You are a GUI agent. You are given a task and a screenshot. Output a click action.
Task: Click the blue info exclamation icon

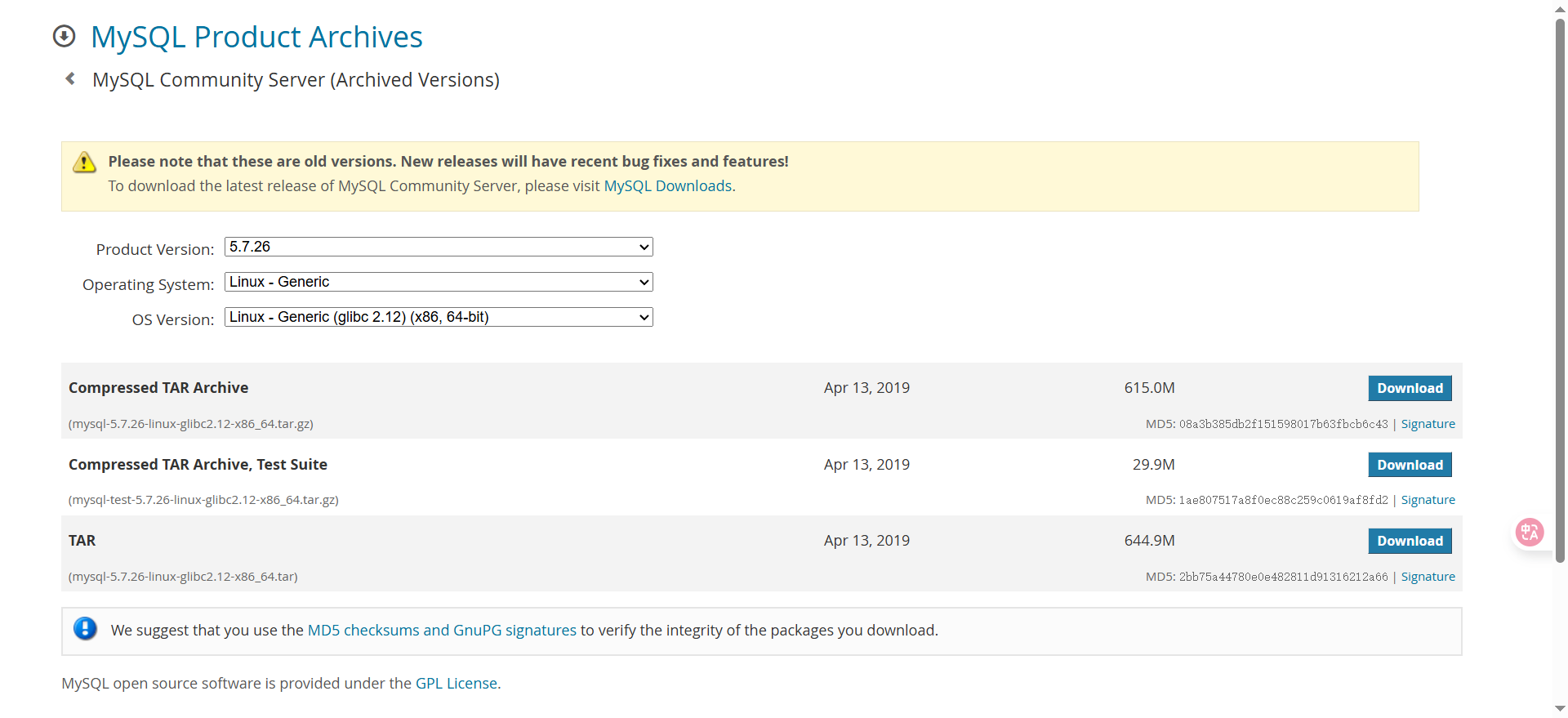(x=85, y=628)
